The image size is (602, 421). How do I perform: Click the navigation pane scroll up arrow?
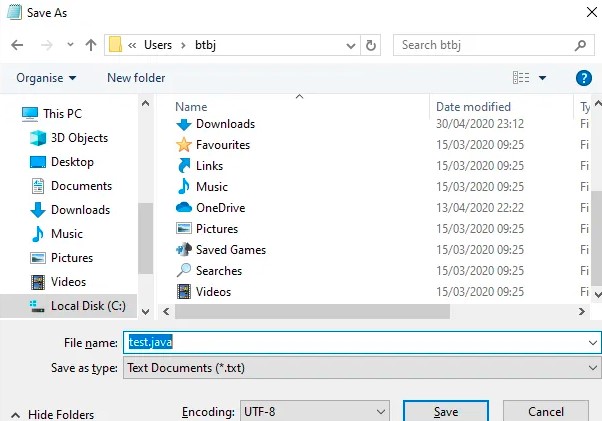click(145, 103)
